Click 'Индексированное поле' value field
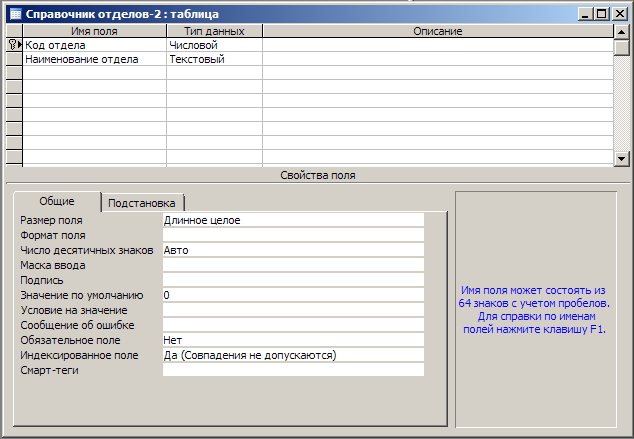The height and width of the screenshot is (439, 634). pos(294,355)
